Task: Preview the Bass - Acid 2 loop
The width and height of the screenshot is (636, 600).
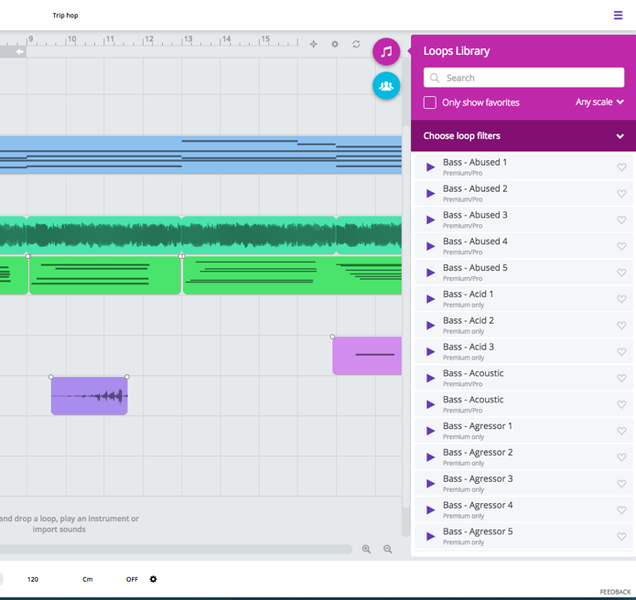Action: pos(430,325)
